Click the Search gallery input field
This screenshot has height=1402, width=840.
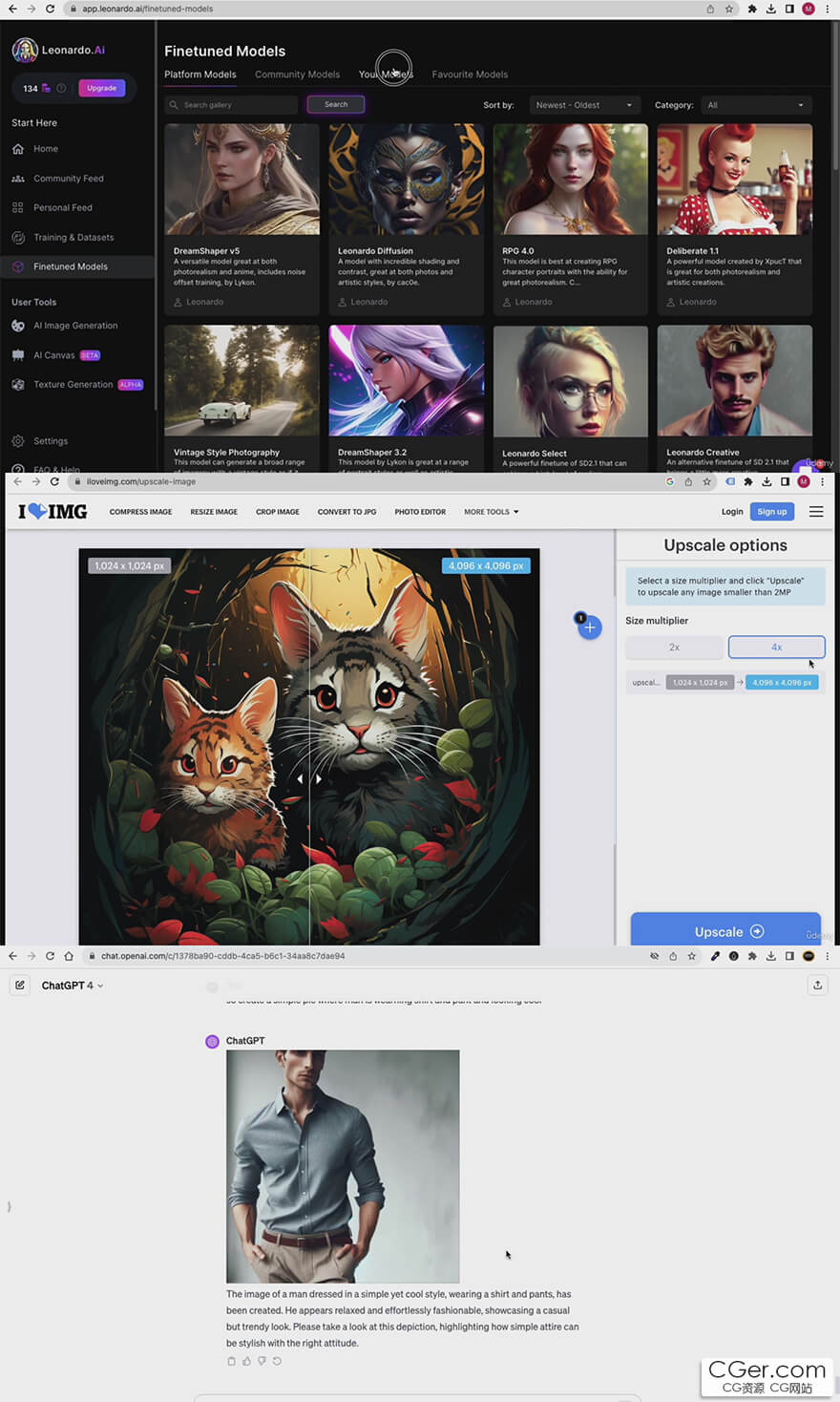point(232,105)
